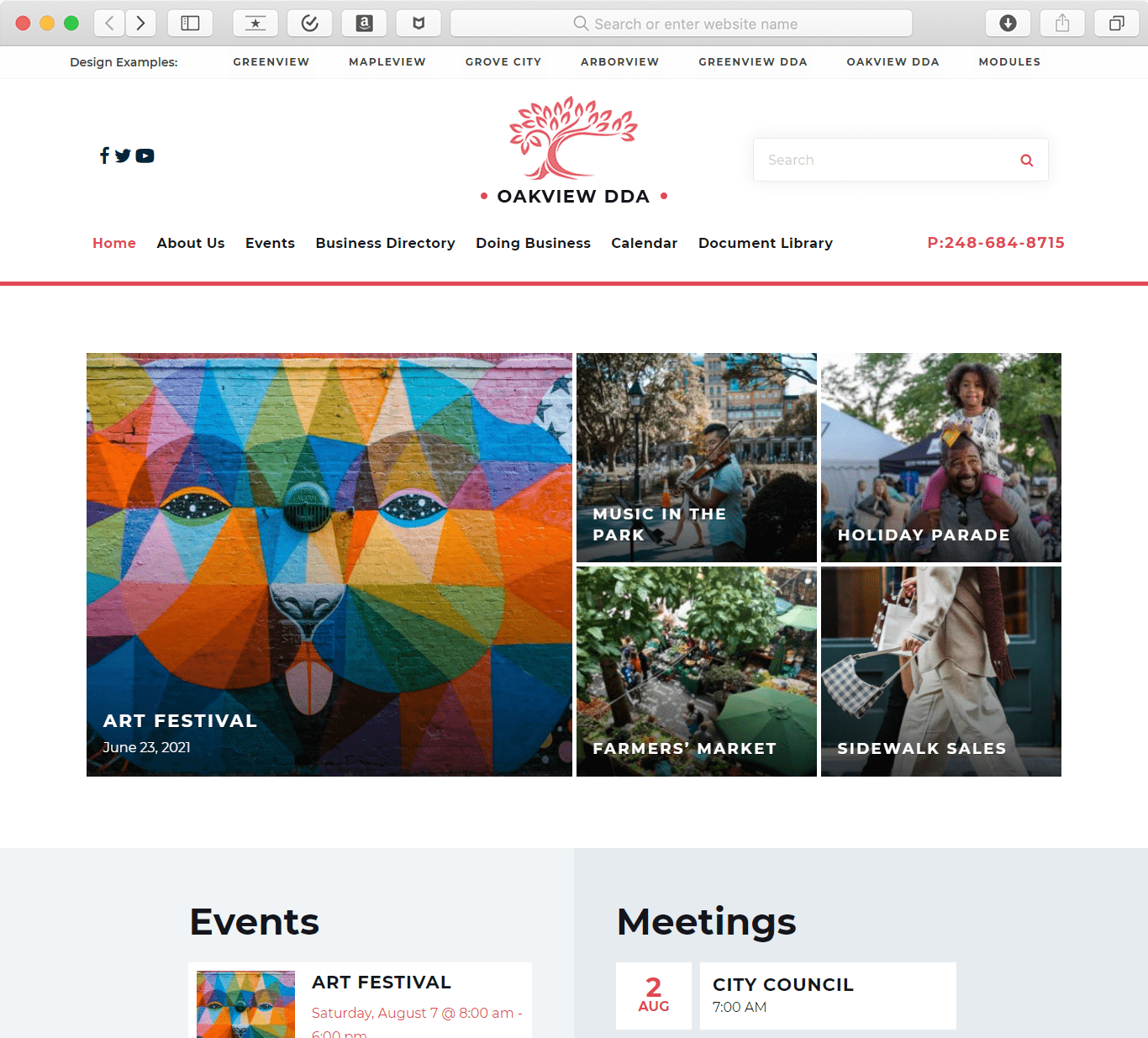1148x1038 pixels.
Task: Open the Greenview design example
Action: click(271, 62)
